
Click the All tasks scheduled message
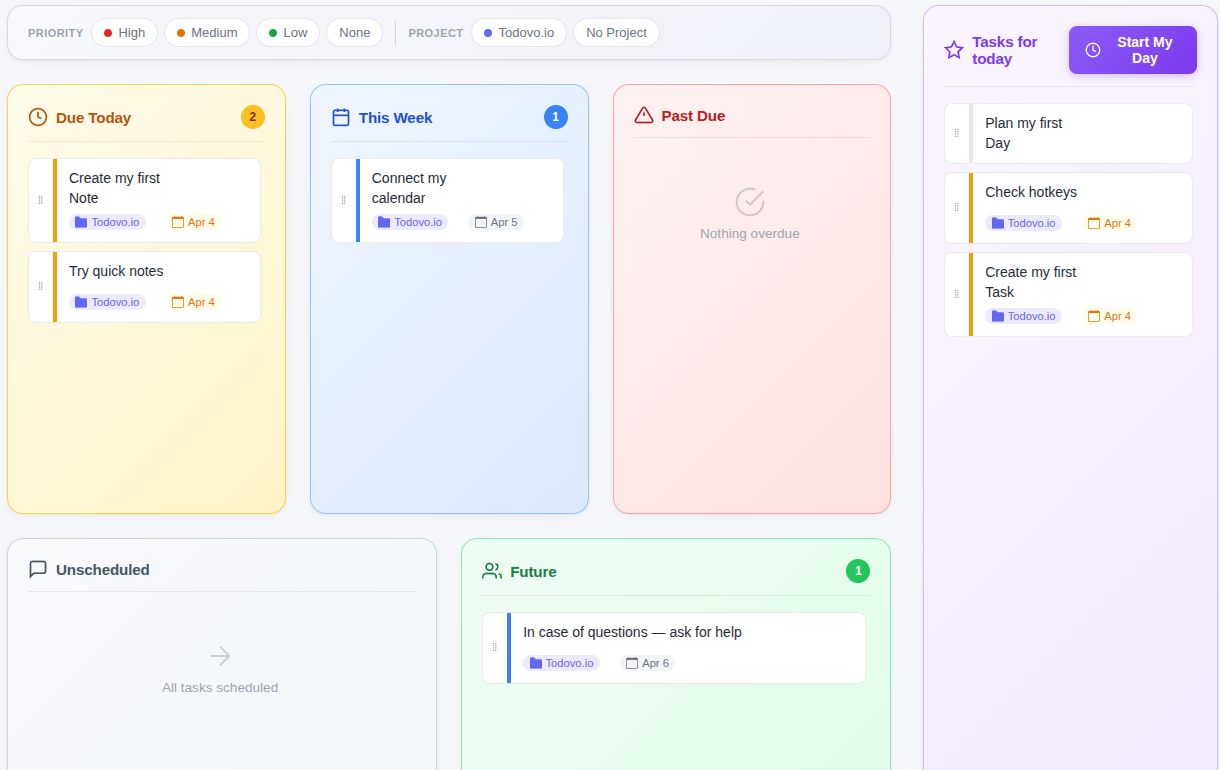pyautogui.click(x=220, y=687)
